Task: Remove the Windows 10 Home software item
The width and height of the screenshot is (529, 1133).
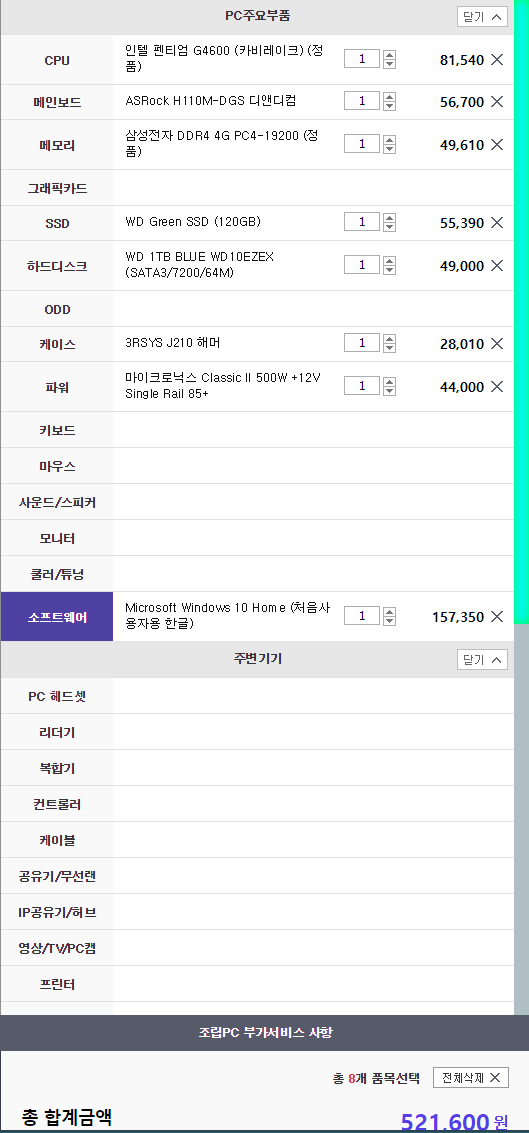Action: point(496,616)
